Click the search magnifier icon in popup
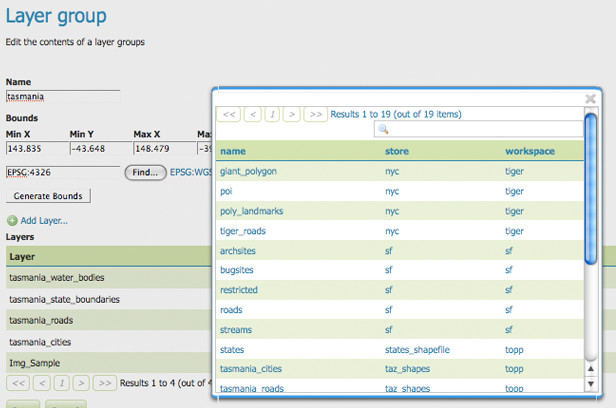Viewport: 616px width, 408px height. [383, 129]
